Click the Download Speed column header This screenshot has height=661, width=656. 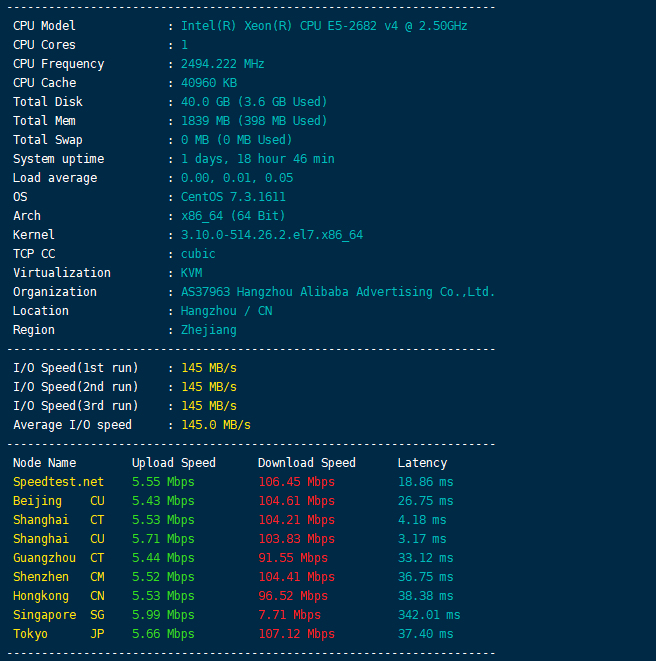(x=306, y=463)
